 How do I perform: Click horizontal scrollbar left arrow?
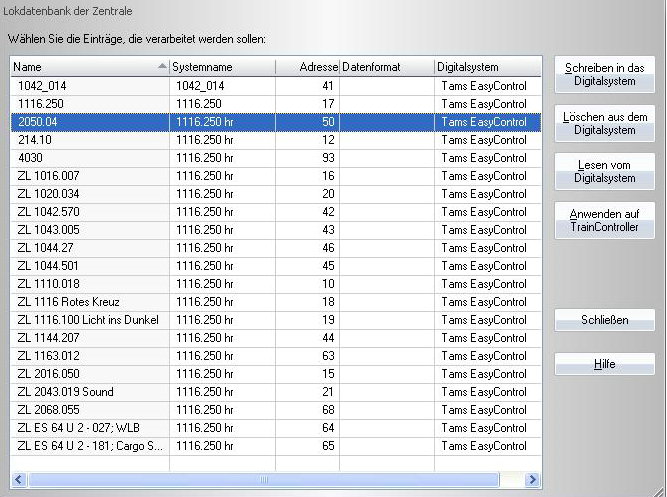tap(19, 480)
